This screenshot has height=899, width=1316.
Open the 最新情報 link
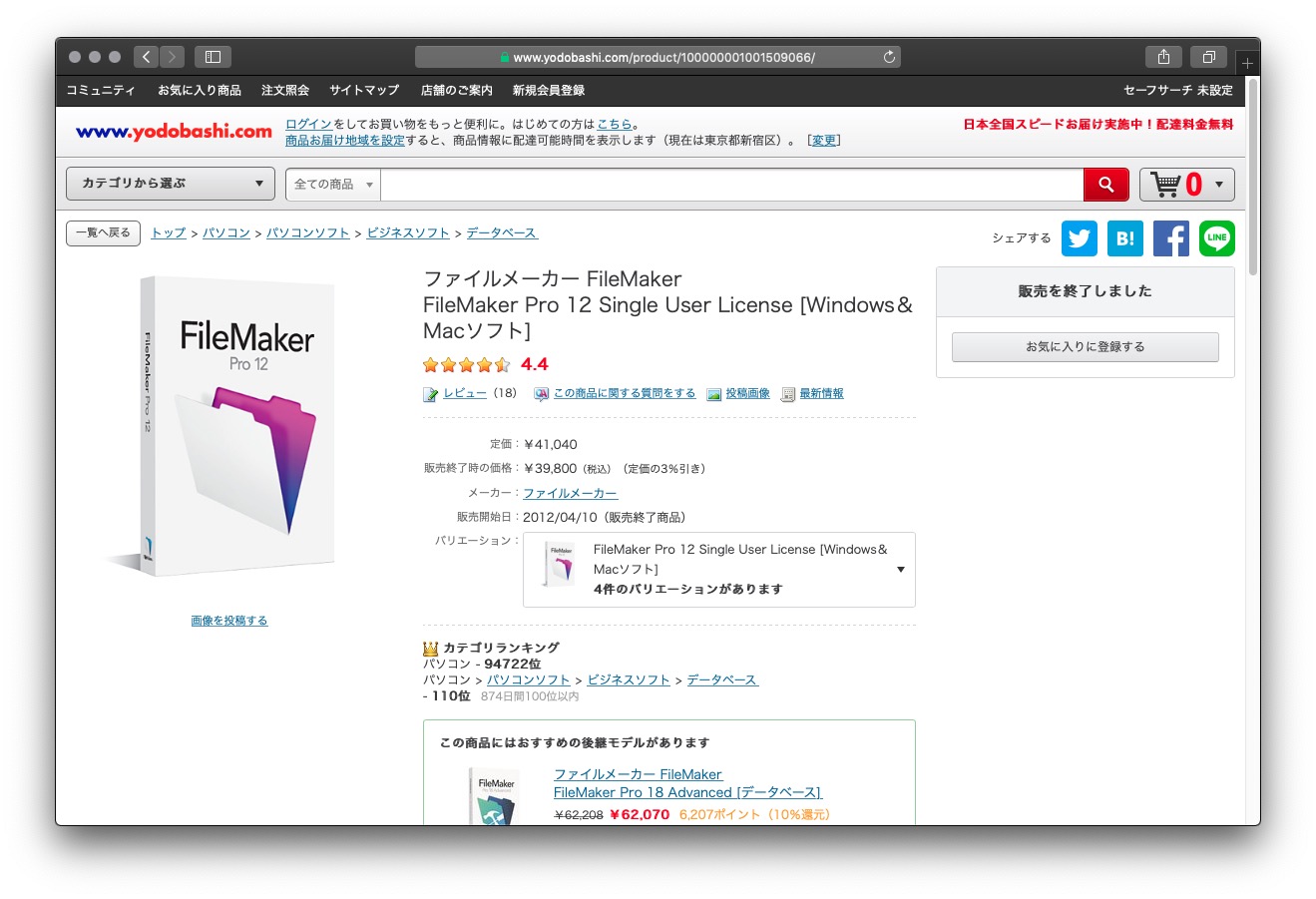[x=821, y=393]
